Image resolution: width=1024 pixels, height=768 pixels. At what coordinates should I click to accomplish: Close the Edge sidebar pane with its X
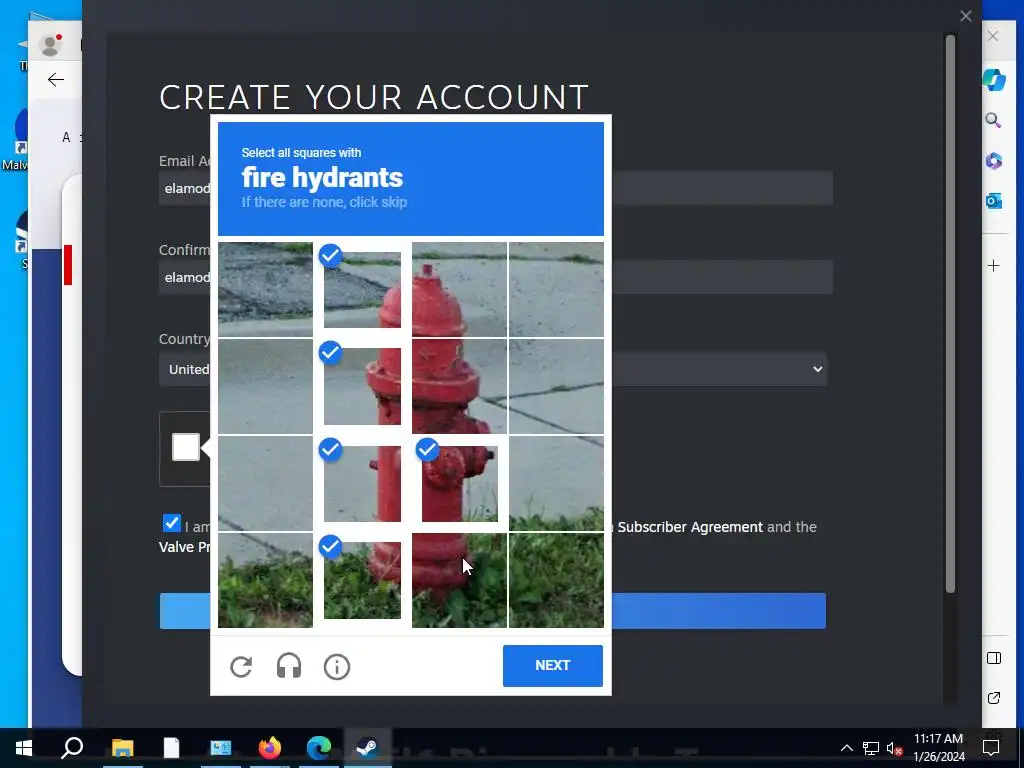(993, 36)
